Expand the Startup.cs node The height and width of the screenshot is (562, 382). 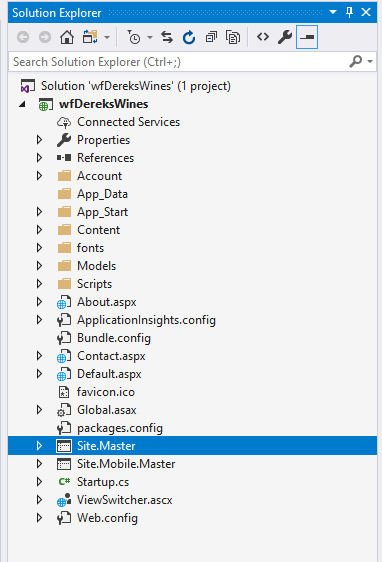pos(39,482)
